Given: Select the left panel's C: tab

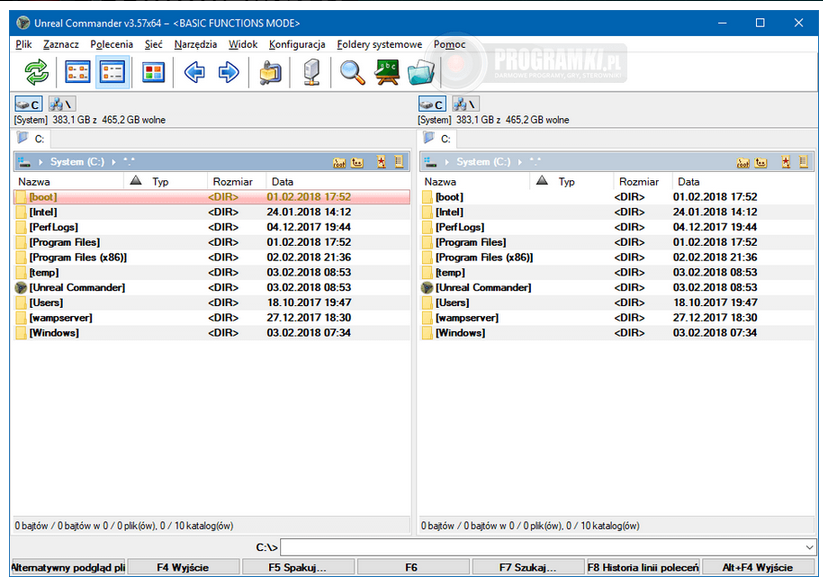Looking at the screenshot, I should [x=31, y=139].
